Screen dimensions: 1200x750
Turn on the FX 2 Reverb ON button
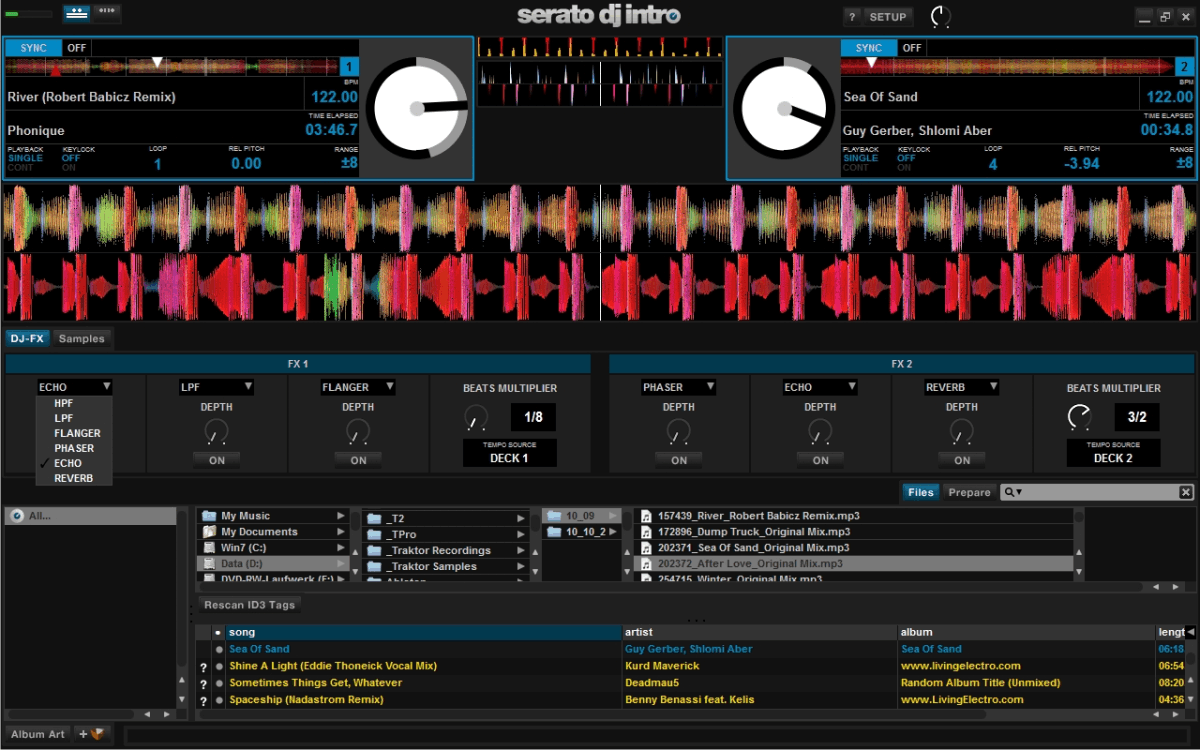pos(962,460)
